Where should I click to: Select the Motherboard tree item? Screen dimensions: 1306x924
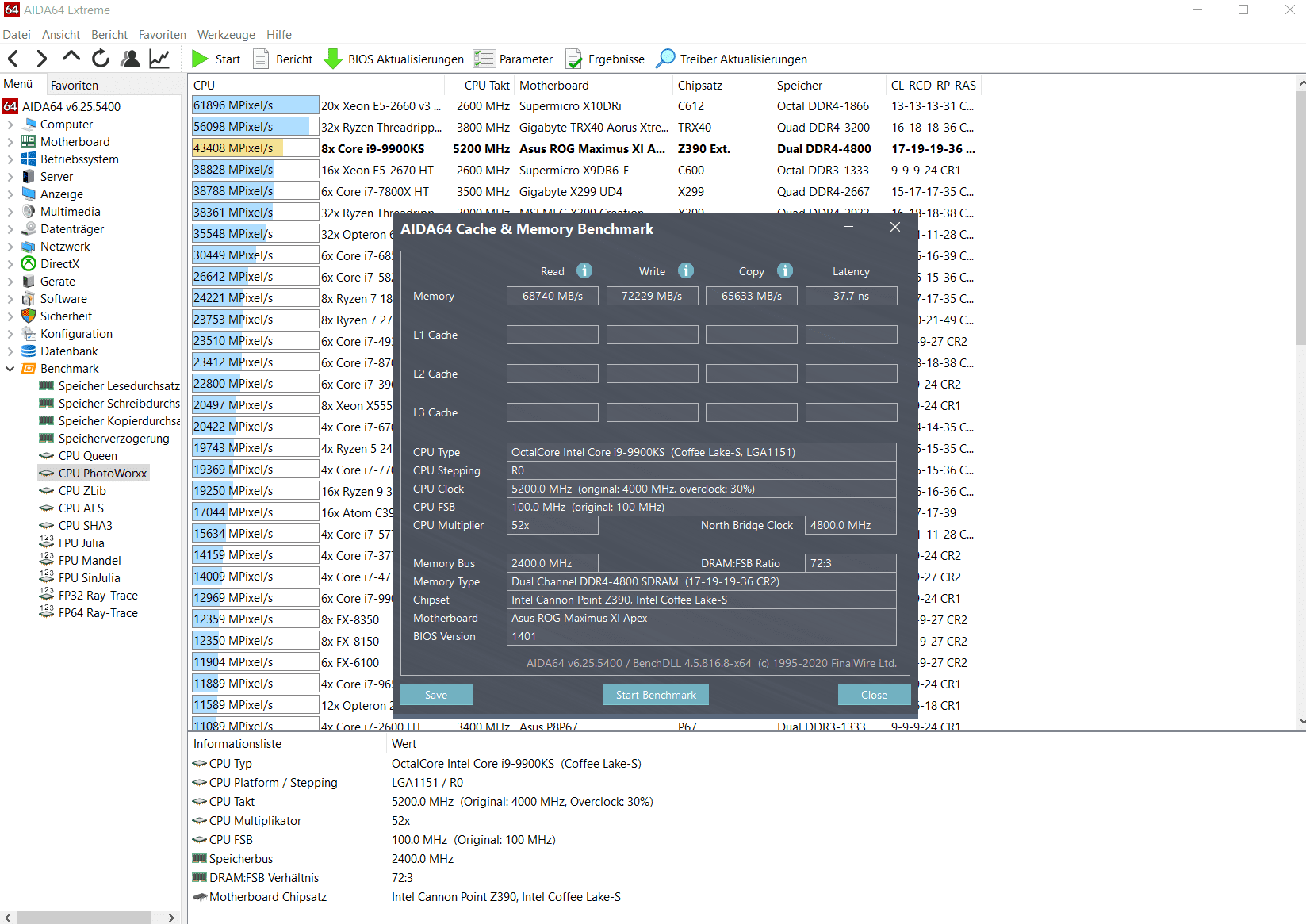click(75, 141)
